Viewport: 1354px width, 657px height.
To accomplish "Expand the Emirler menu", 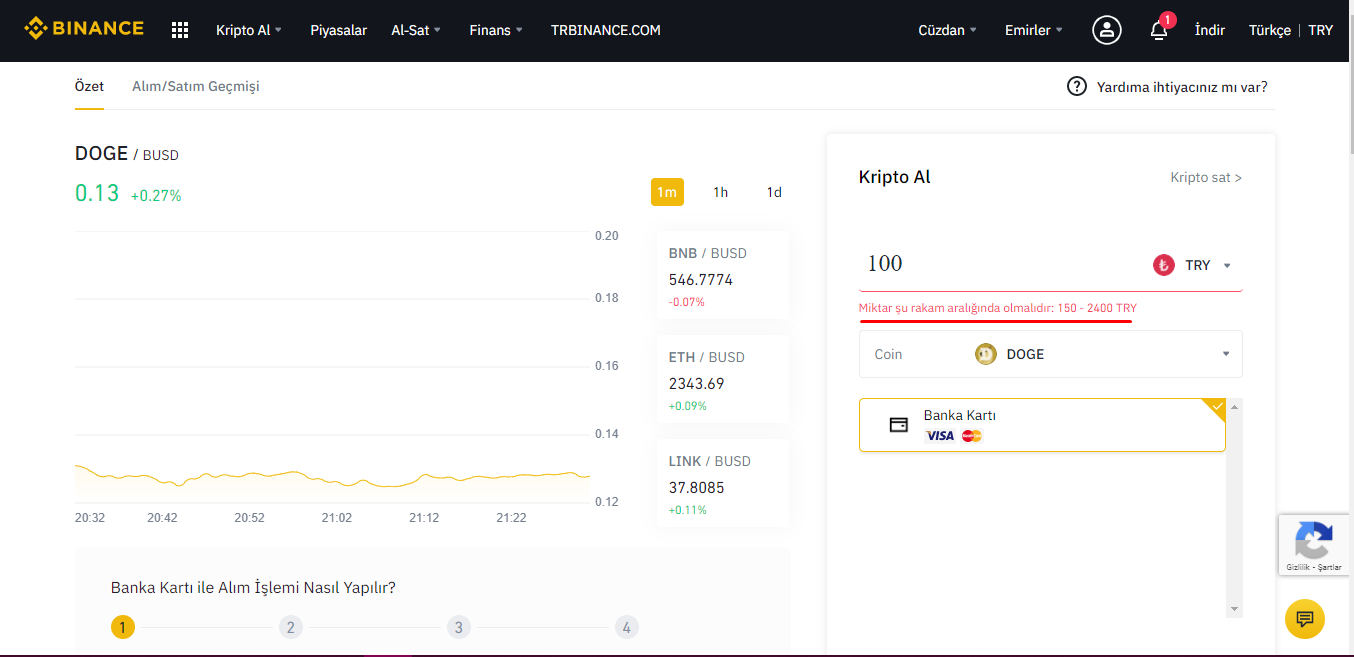I will point(1034,30).
